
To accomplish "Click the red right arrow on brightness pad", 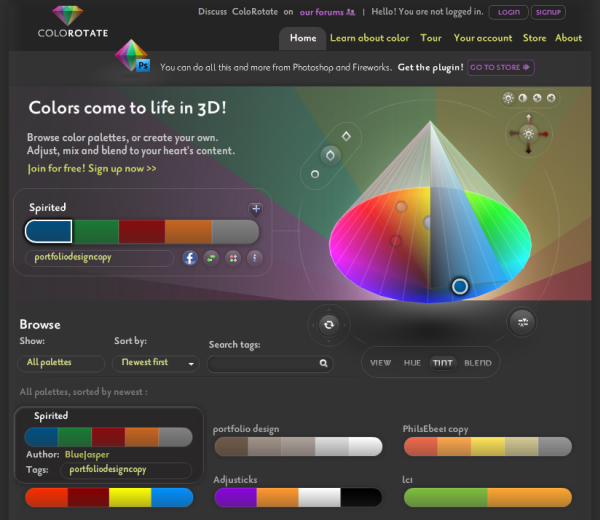I will click(x=544, y=134).
